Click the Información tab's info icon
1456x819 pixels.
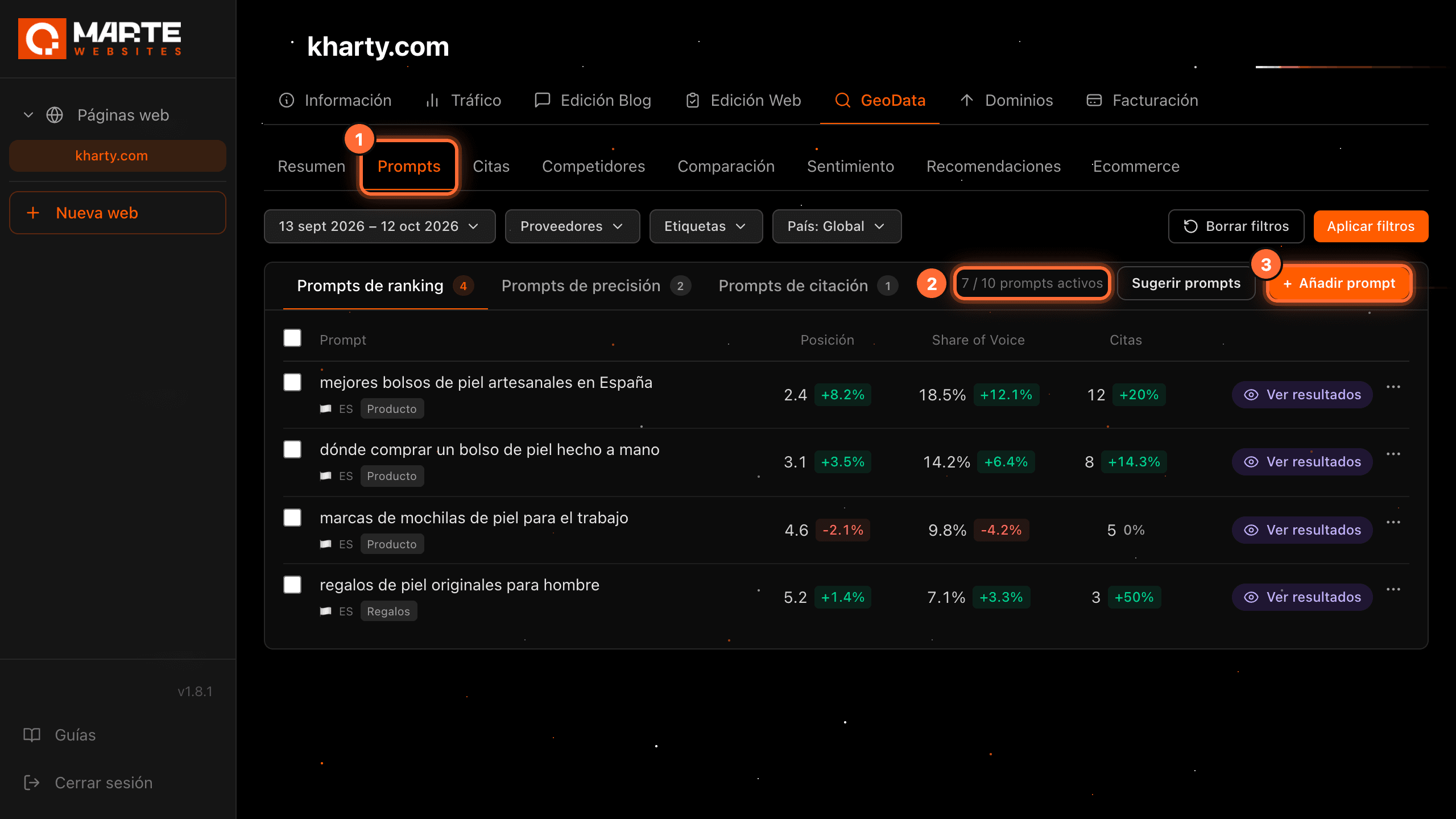tap(287, 100)
